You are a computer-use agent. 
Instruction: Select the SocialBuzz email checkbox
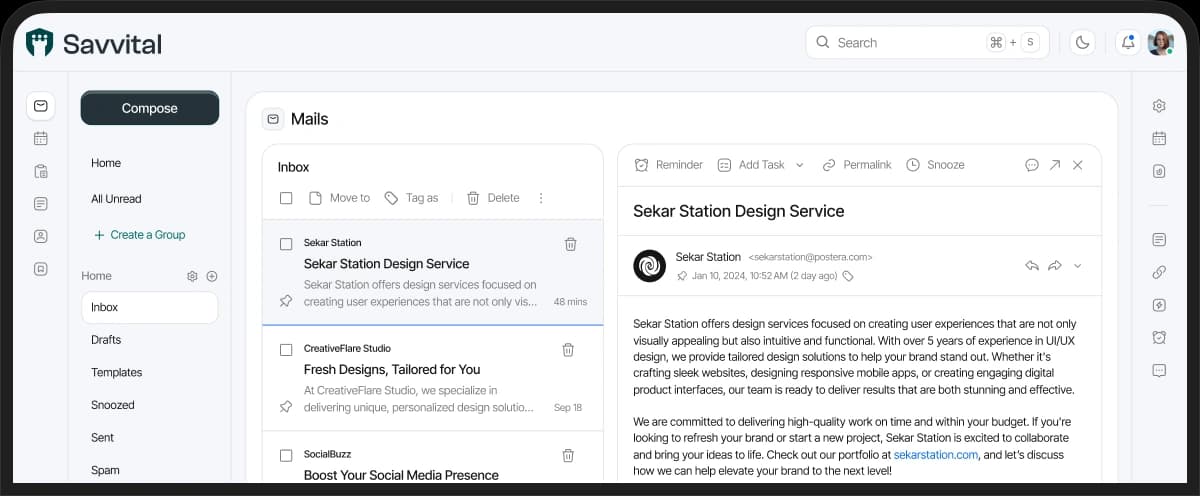[286, 455]
